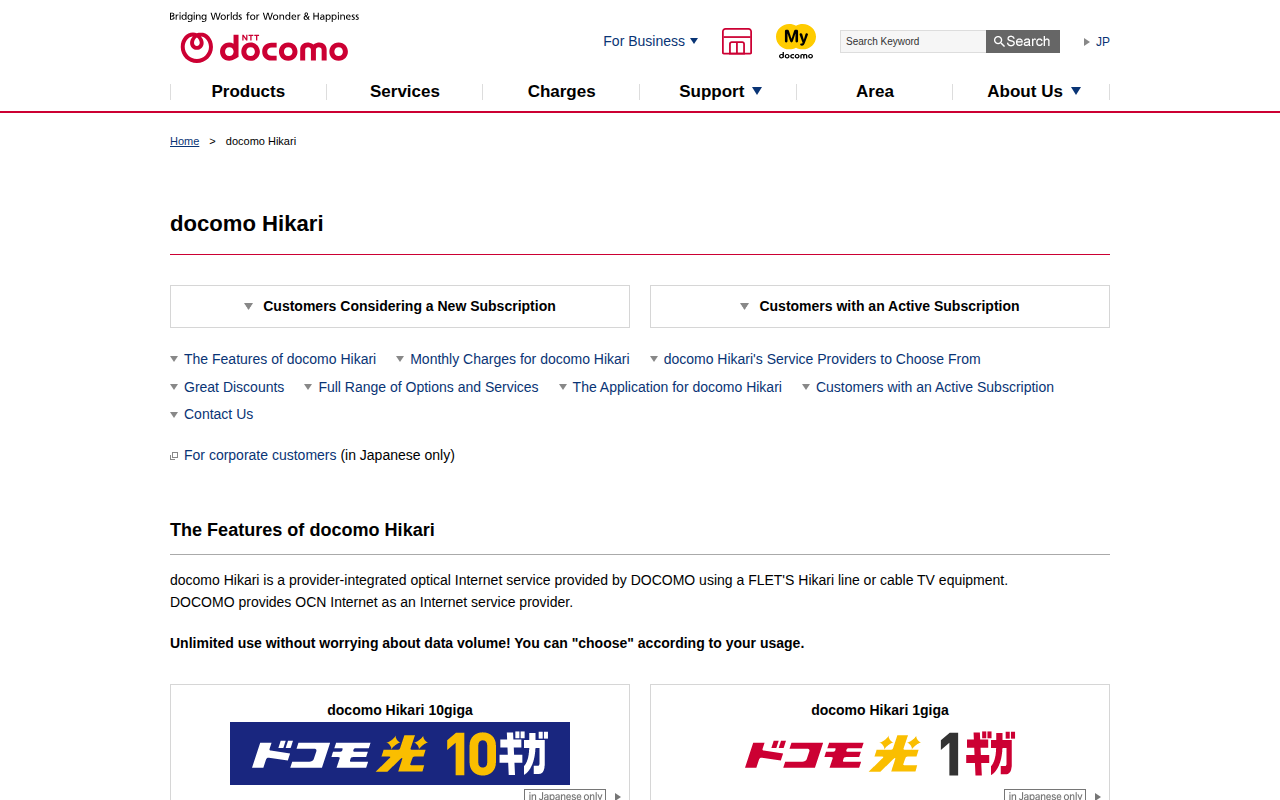Expand Customers Considering a New Subscription
This screenshot has height=800, width=1280.
(x=400, y=306)
